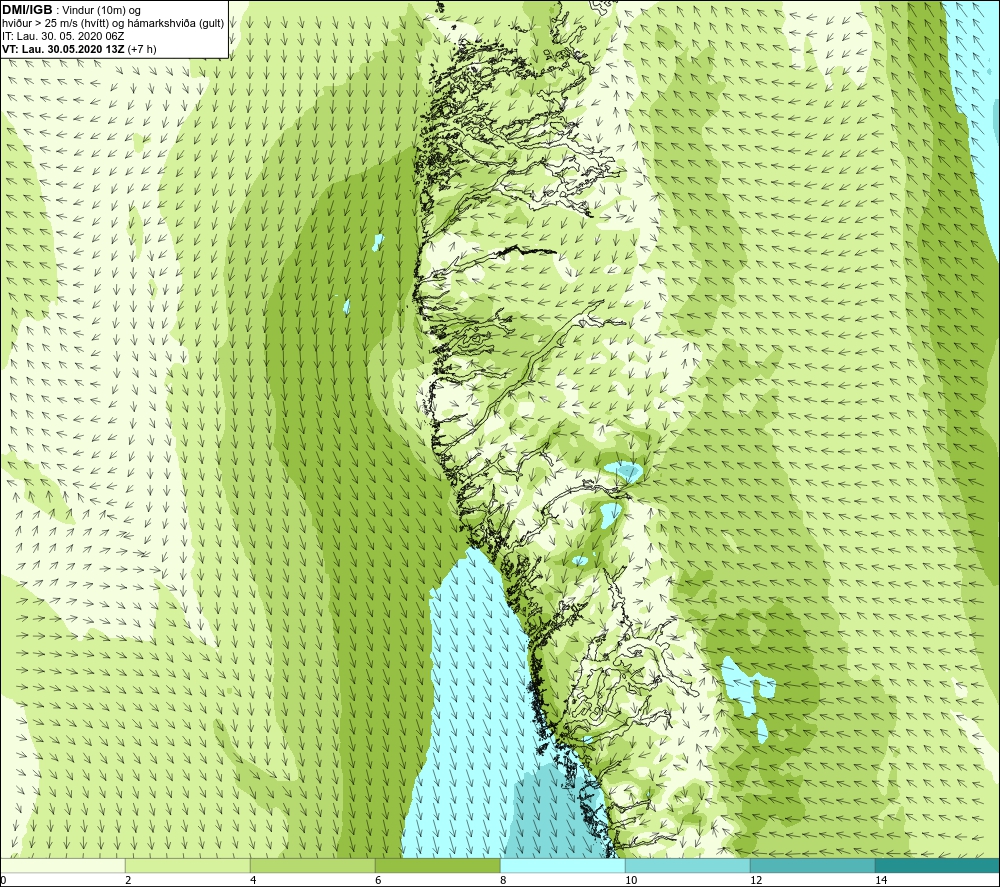The height and width of the screenshot is (887, 1000).
Task: Click the legend tick label '2'
Action: click(x=128, y=880)
